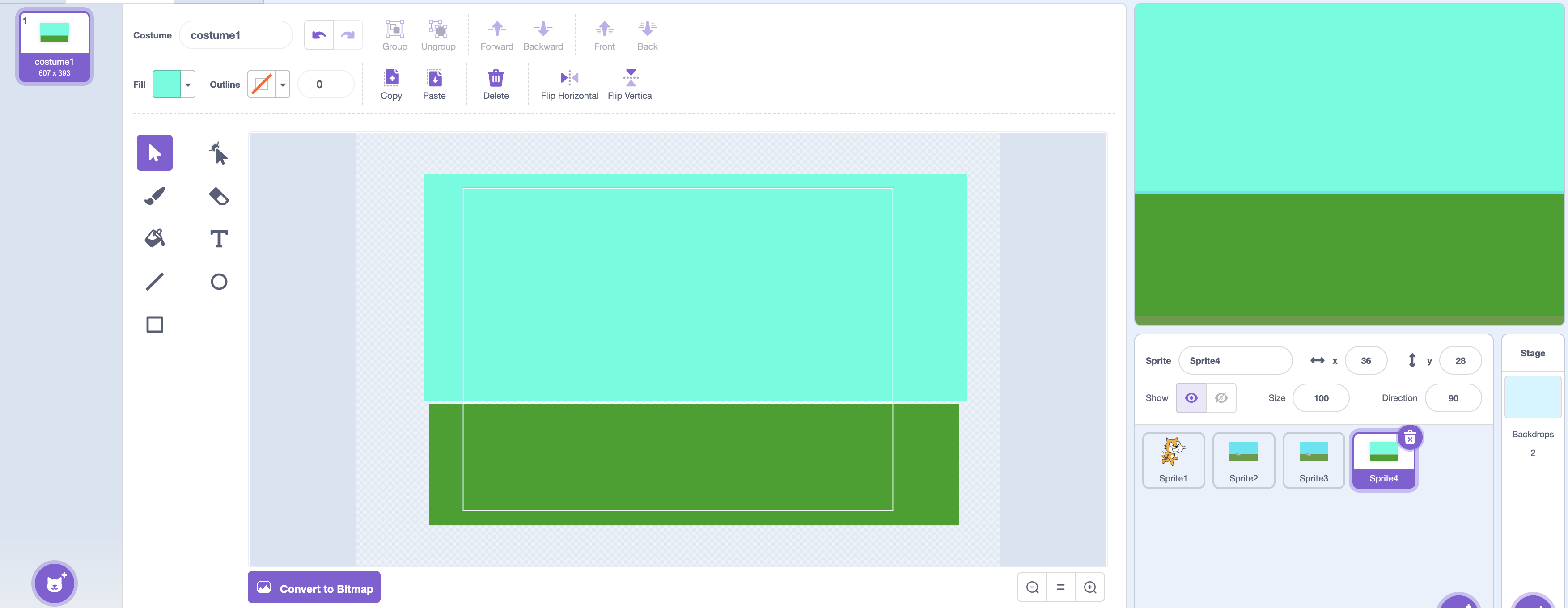
Task: Click the undo arrow button
Action: point(318,35)
